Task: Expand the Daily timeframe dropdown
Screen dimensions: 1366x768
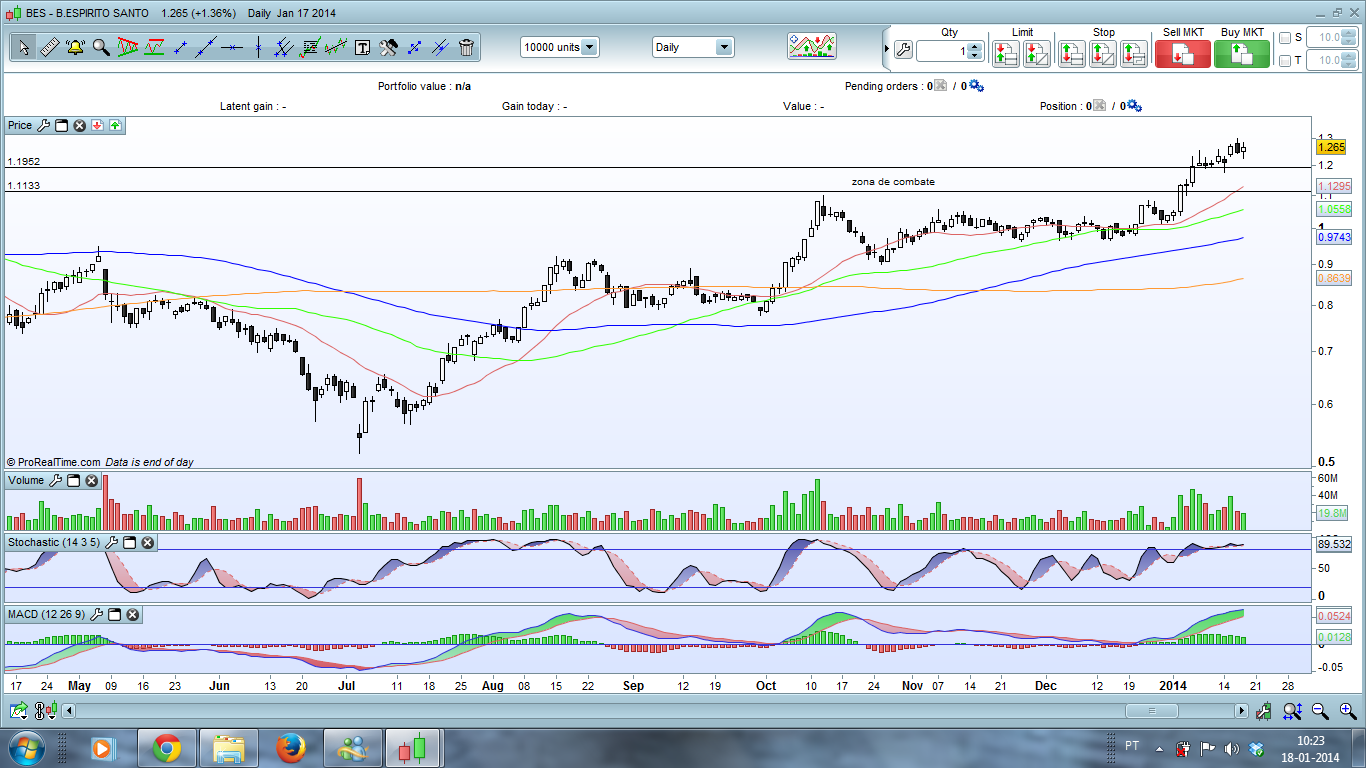Action: [723, 47]
